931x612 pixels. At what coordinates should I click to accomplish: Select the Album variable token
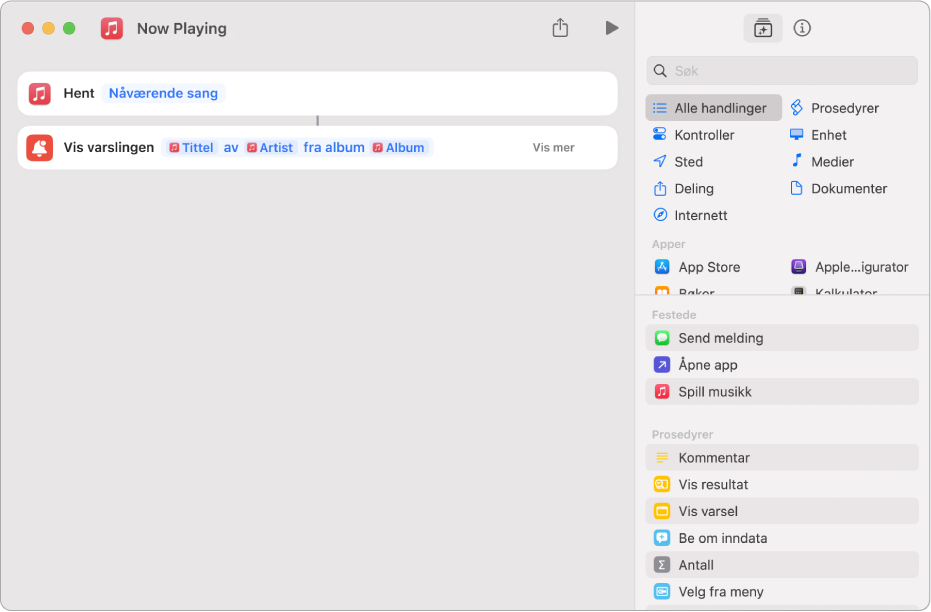(398, 148)
